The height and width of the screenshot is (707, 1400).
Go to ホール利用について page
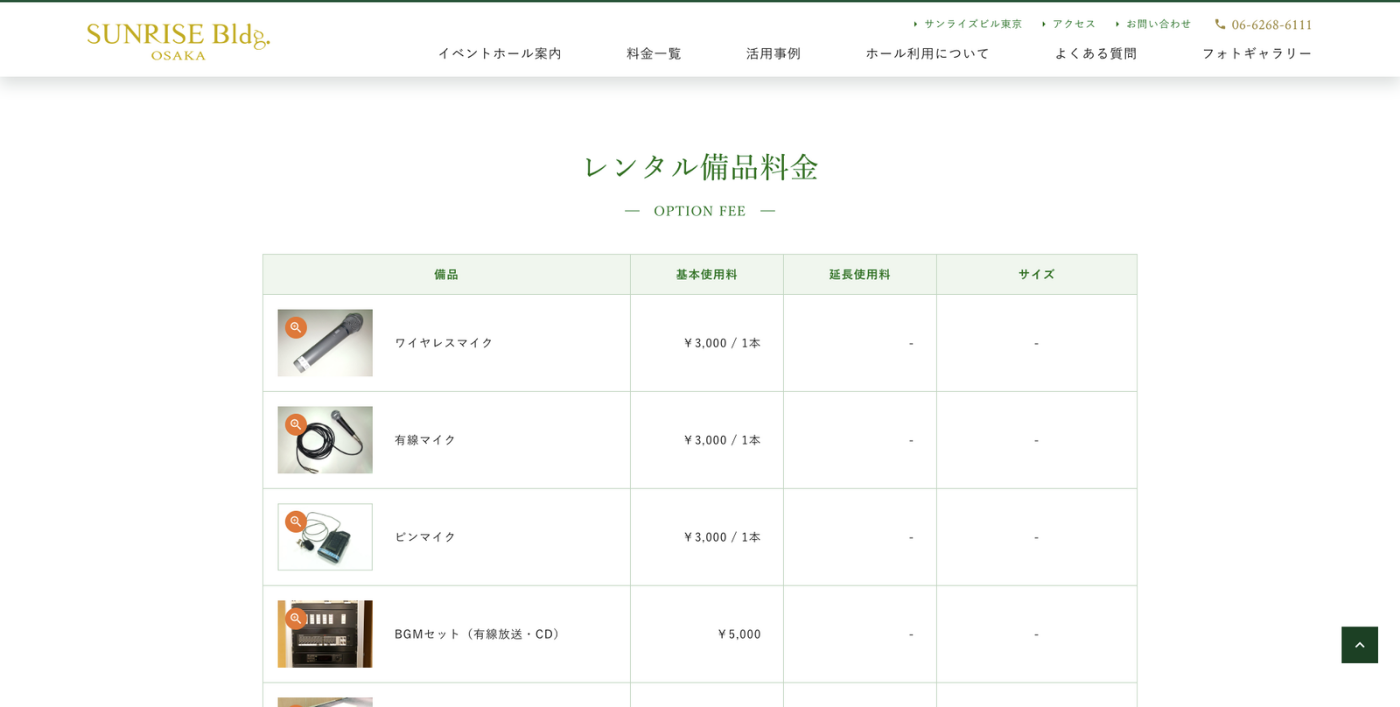tap(927, 53)
